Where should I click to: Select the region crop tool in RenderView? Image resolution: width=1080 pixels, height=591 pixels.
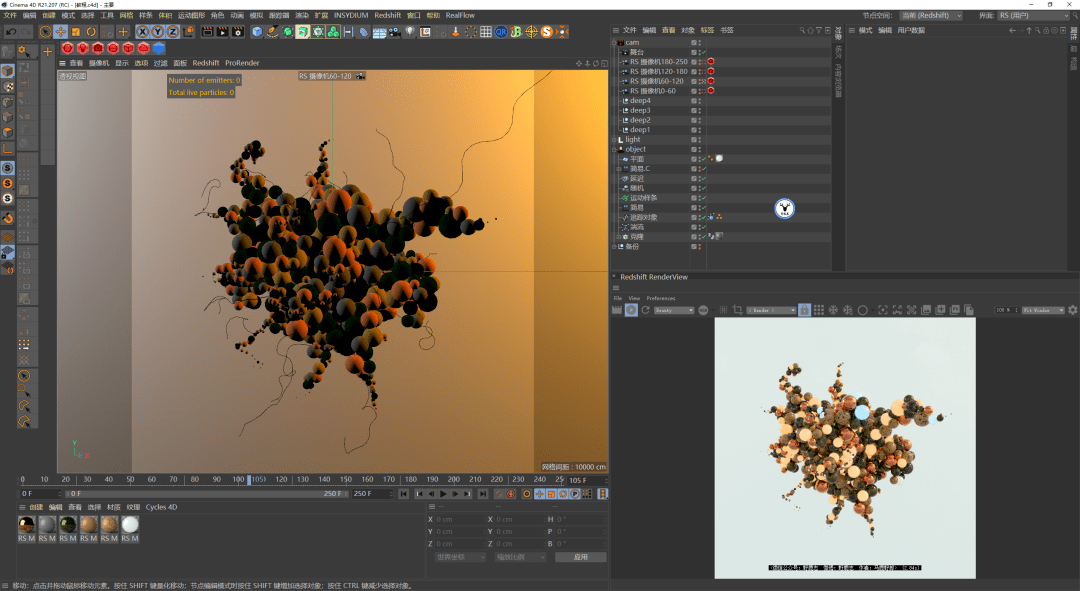740,310
